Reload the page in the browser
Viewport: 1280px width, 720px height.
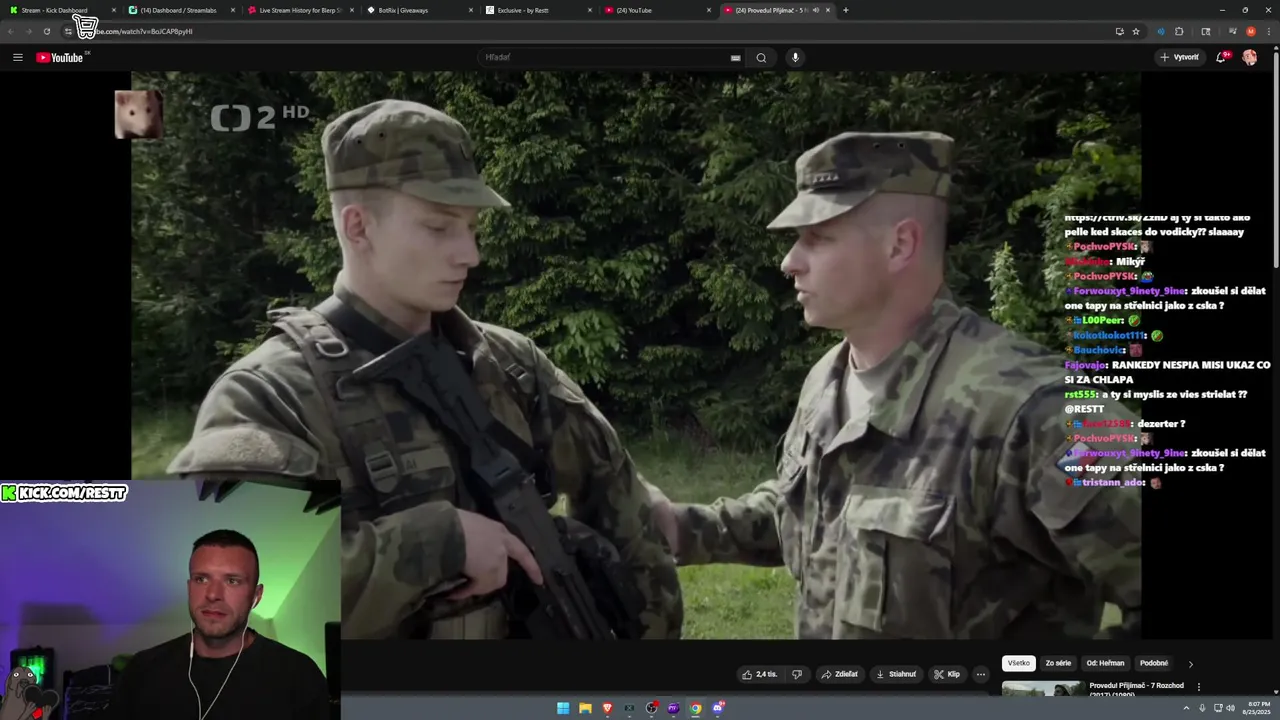coord(46,31)
